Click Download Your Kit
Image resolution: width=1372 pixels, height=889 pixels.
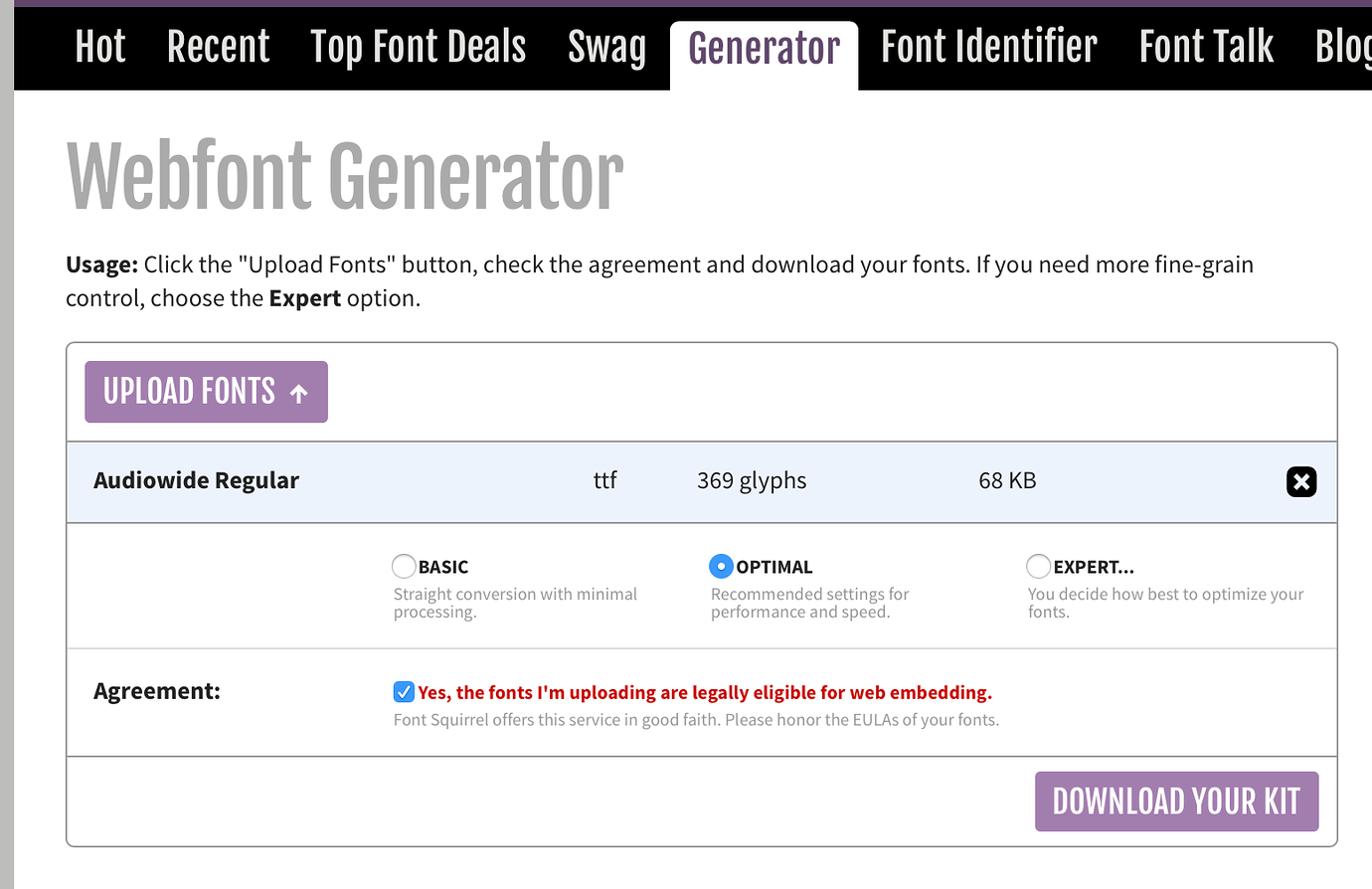(1176, 800)
